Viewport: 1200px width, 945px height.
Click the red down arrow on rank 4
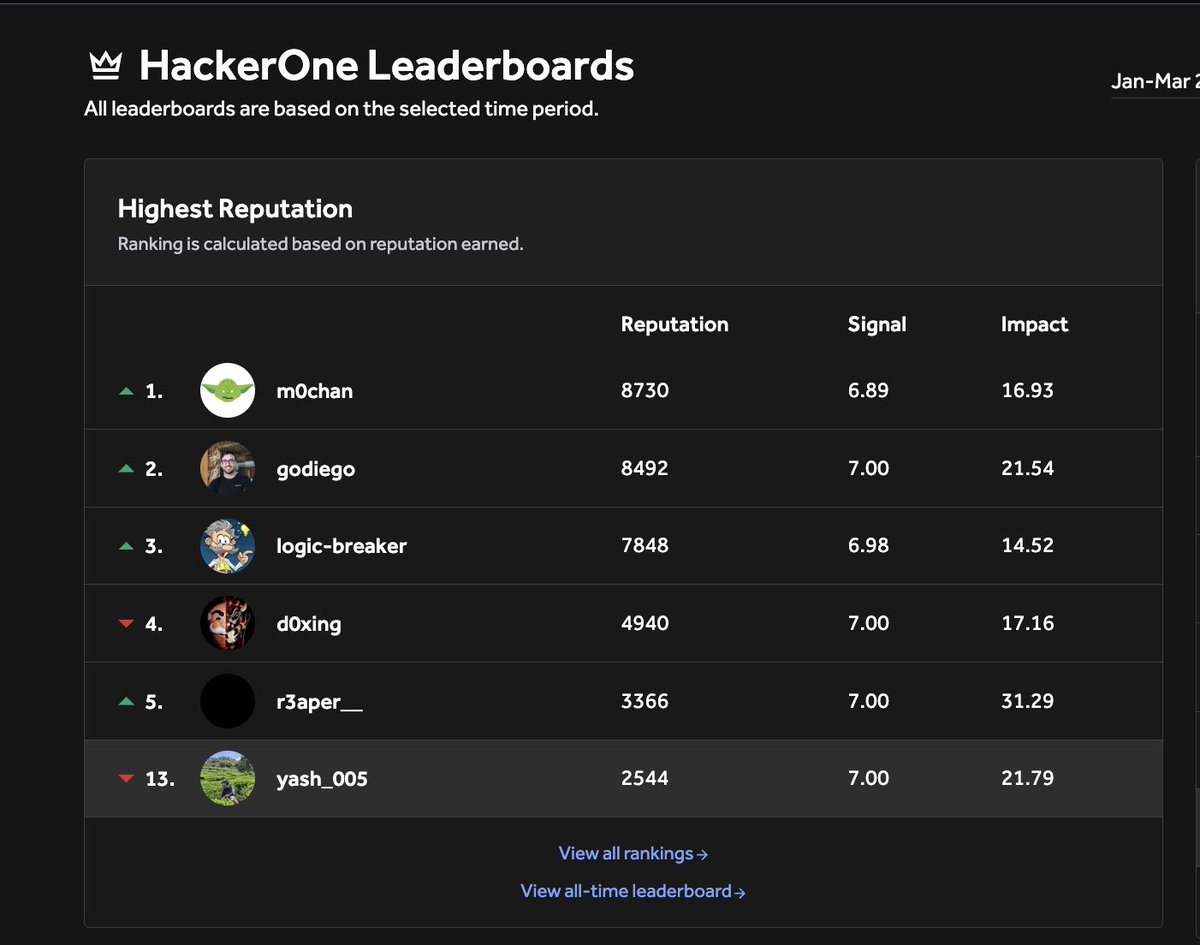pyautogui.click(x=126, y=624)
